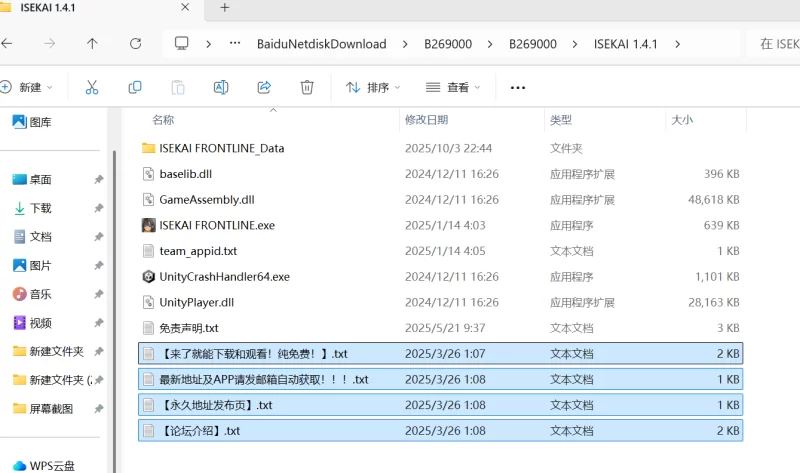Select the ISEKAI 1.4.1 tab

point(97,8)
